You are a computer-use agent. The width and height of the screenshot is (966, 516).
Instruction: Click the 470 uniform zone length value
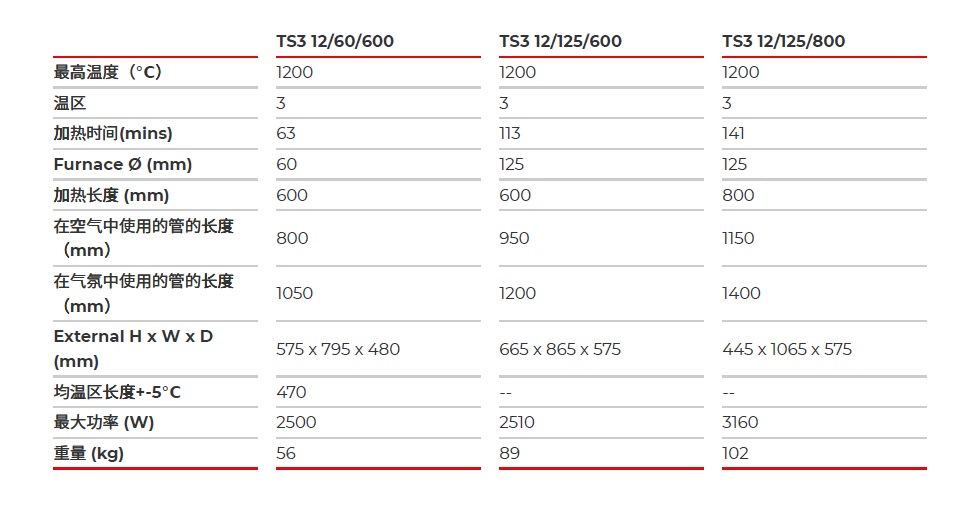coord(291,392)
